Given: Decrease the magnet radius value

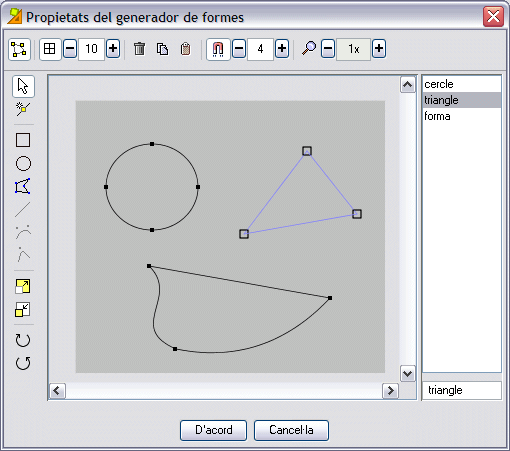Looking at the screenshot, I should click(x=239, y=49).
